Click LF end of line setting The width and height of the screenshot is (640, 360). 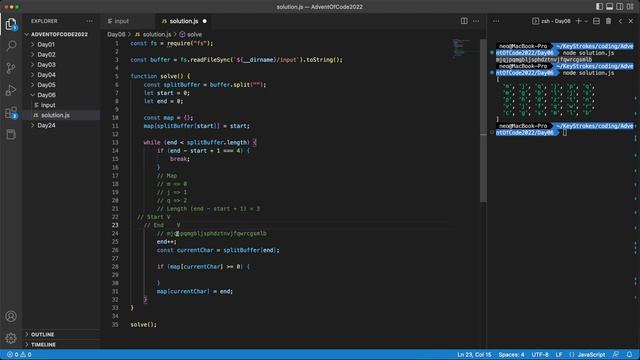pyautogui.click(x=558, y=354)
